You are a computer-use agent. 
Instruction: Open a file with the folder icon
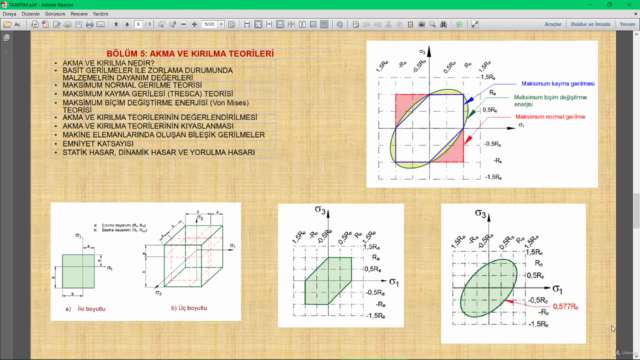[x=7, y=24]
